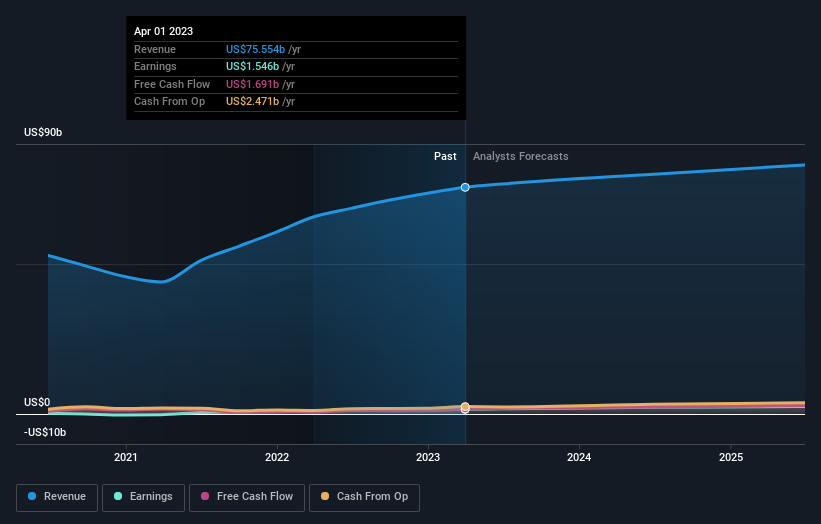Viewport: 821px width, 524px height.
Task: Toggle the Revenue legend button
Action: [x=57, y=497]
